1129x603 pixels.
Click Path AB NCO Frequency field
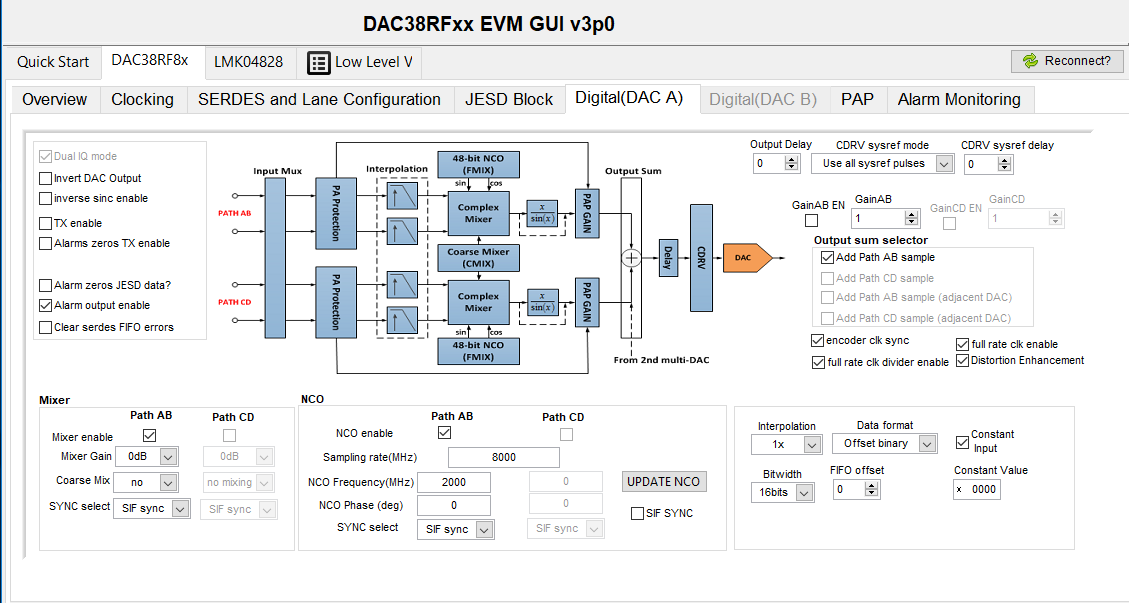454,483
